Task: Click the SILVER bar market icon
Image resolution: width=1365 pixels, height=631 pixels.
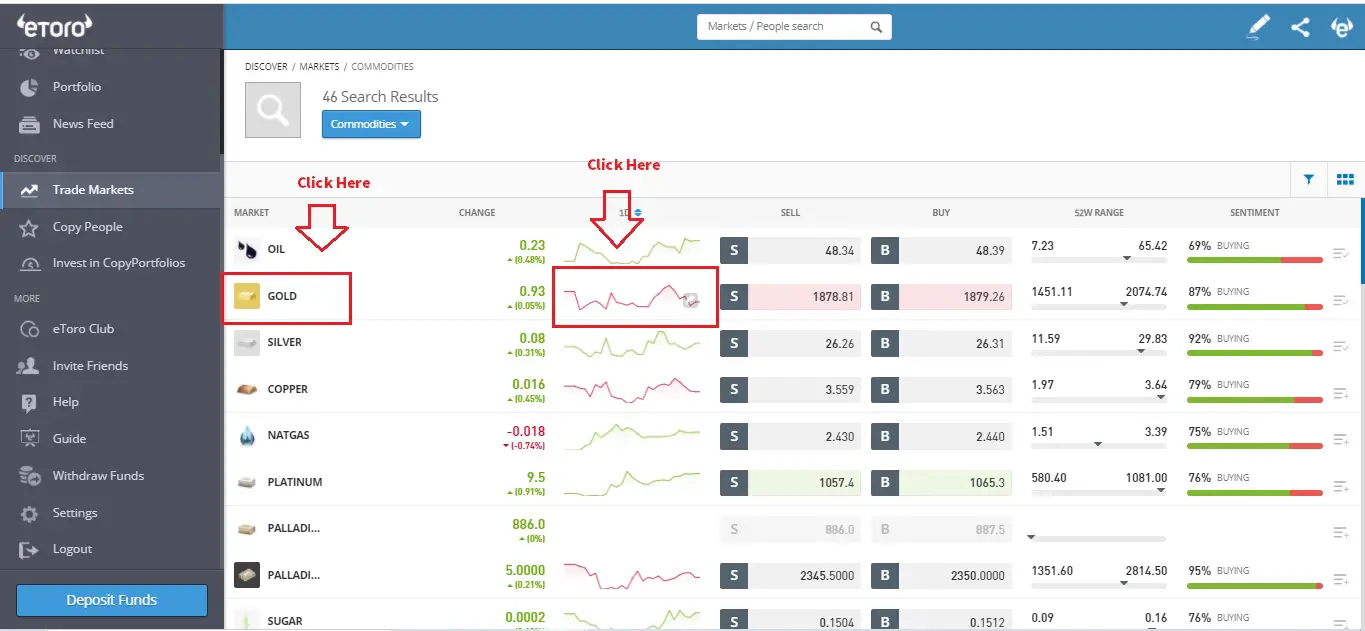Action: pyautogui.click(x=246, y=342)
